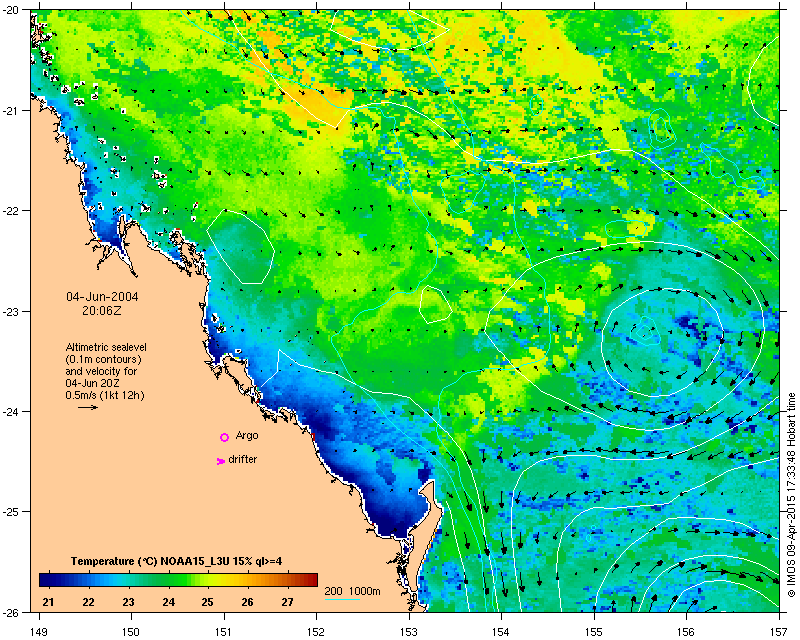Click the color bar tick label 22

coord(88,602)
